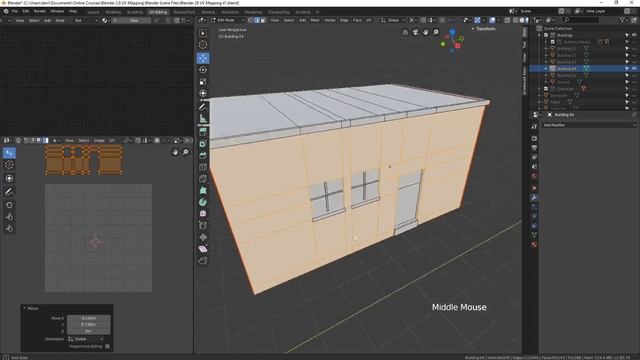Select the Extrude Region tool

[x=203, y=132]
